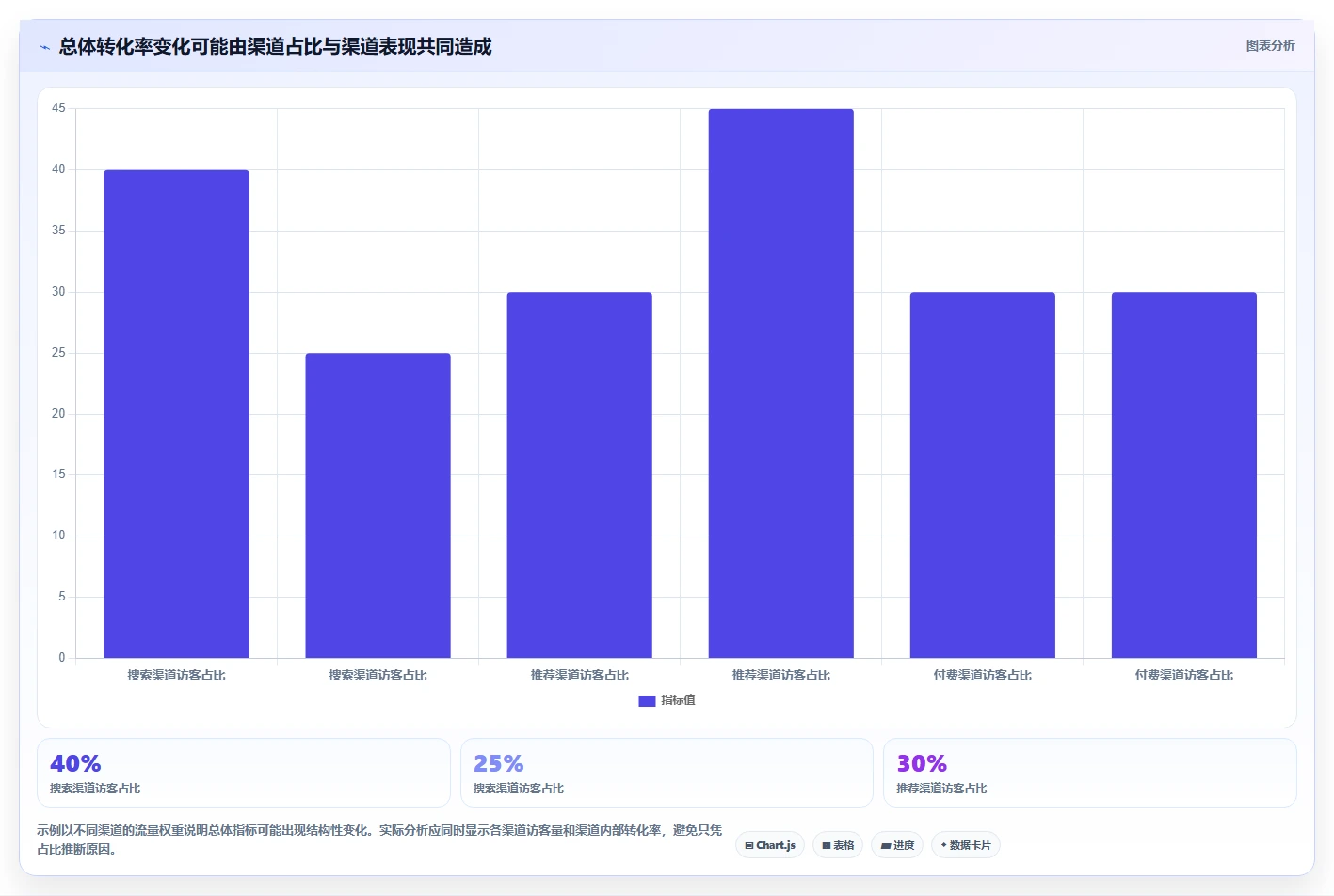Screen dimensions: 1334x896
Task: Click the 总体转化率变化 card title text
Action: click(275, 46)
